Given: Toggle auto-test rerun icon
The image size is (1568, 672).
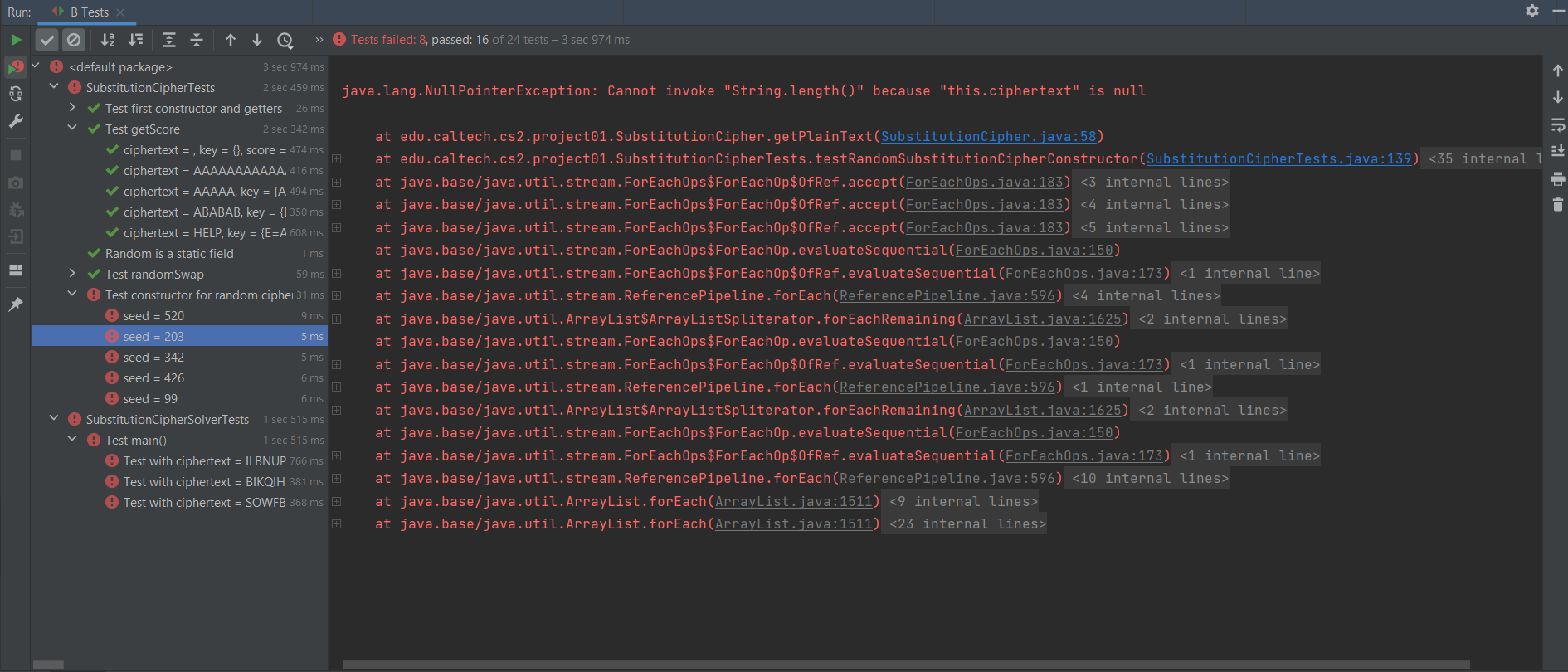Looking at the screenshot, I should (16, 94).
